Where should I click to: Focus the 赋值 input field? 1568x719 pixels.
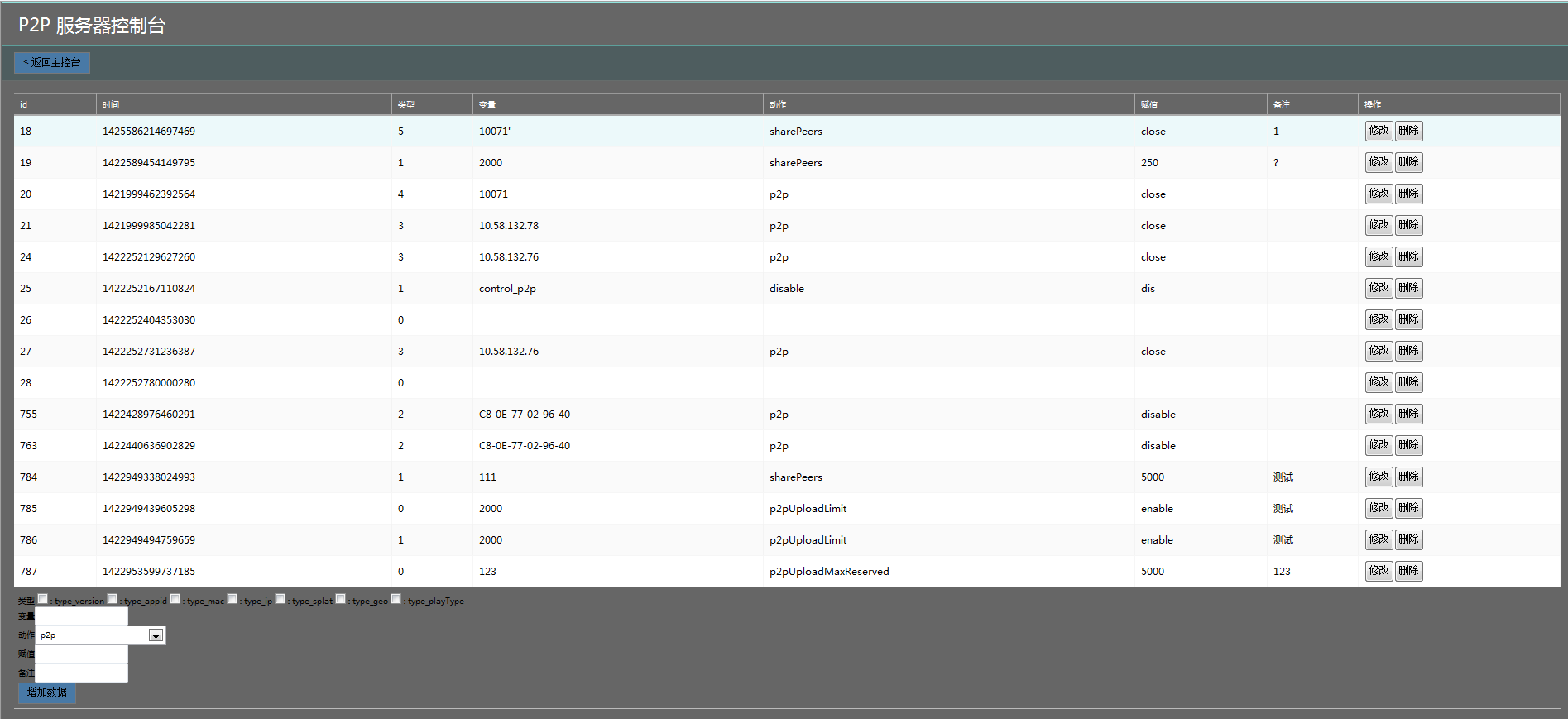81,654
